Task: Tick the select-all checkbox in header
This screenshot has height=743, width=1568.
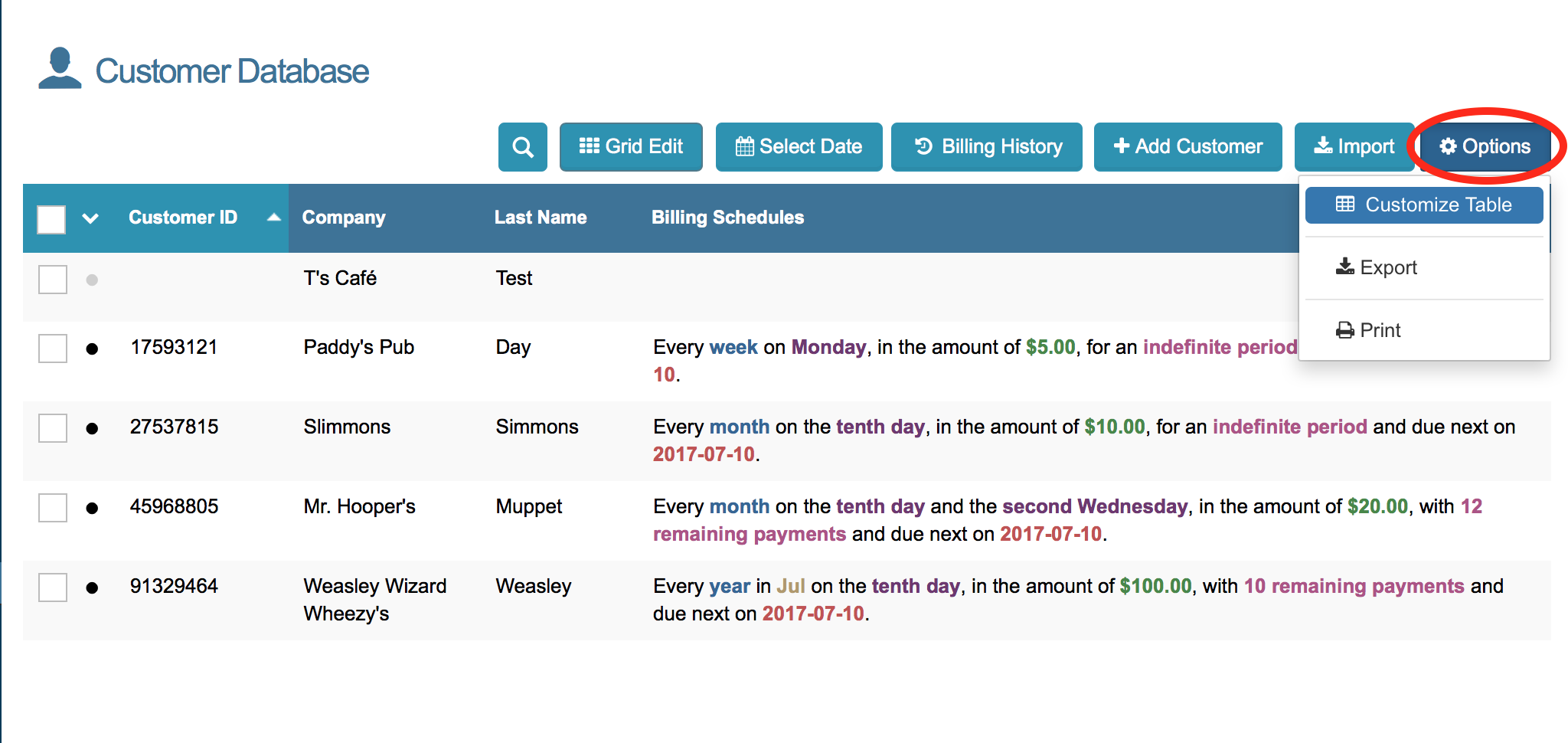Action: tap(51, 219)
